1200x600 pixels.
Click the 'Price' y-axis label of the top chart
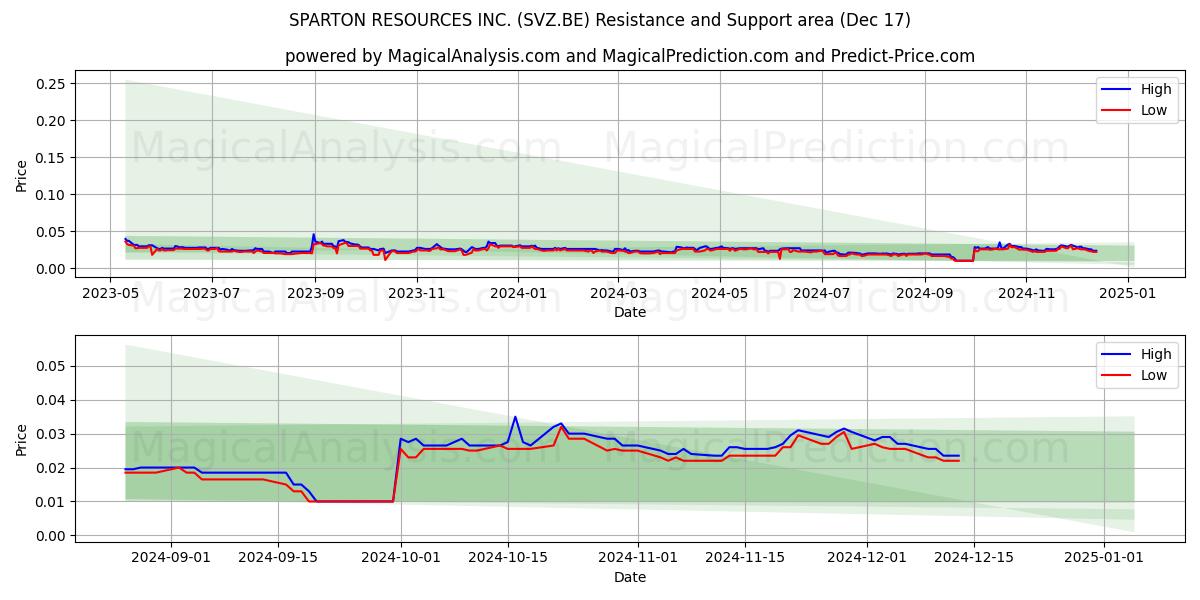(22, 176)
